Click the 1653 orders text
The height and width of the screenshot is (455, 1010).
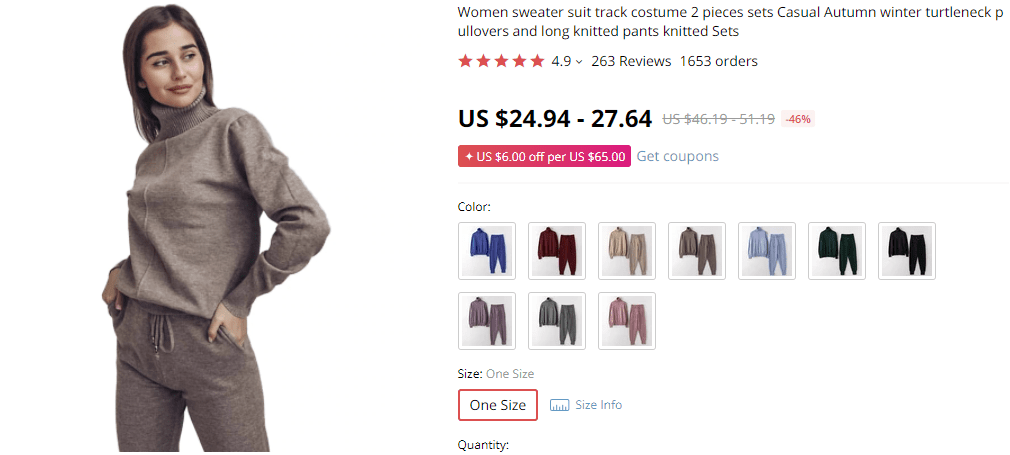point(718,61)
